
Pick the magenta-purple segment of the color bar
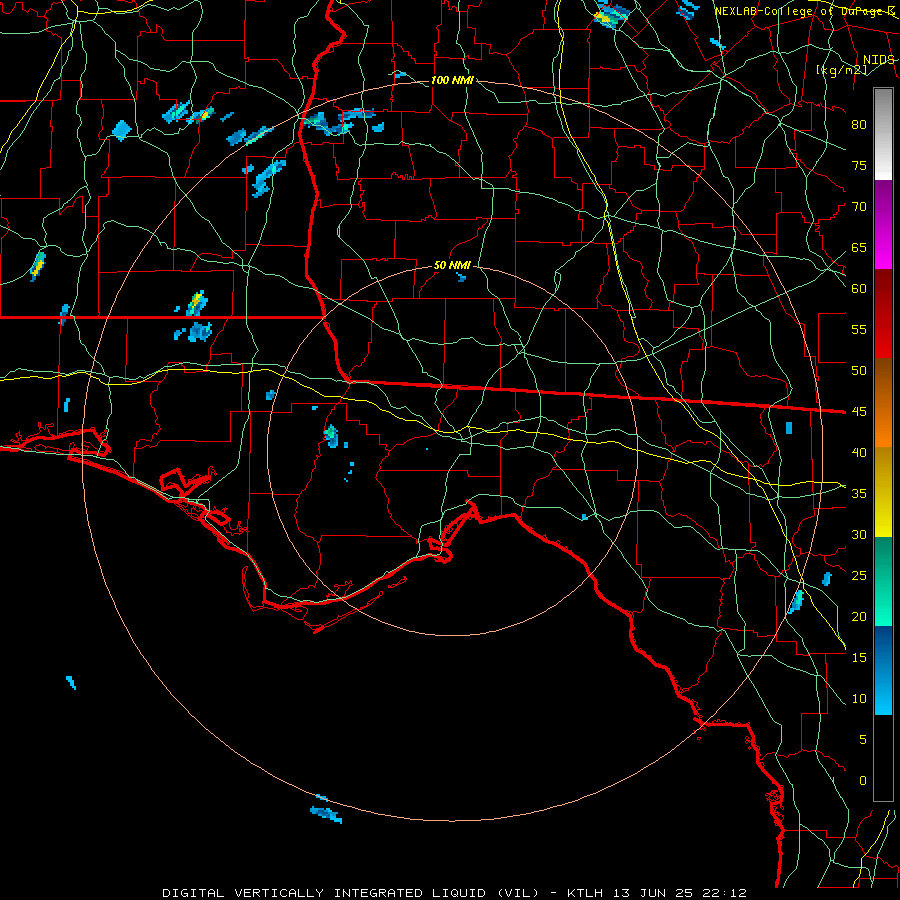pyautogui.click(x=883, y=224)
